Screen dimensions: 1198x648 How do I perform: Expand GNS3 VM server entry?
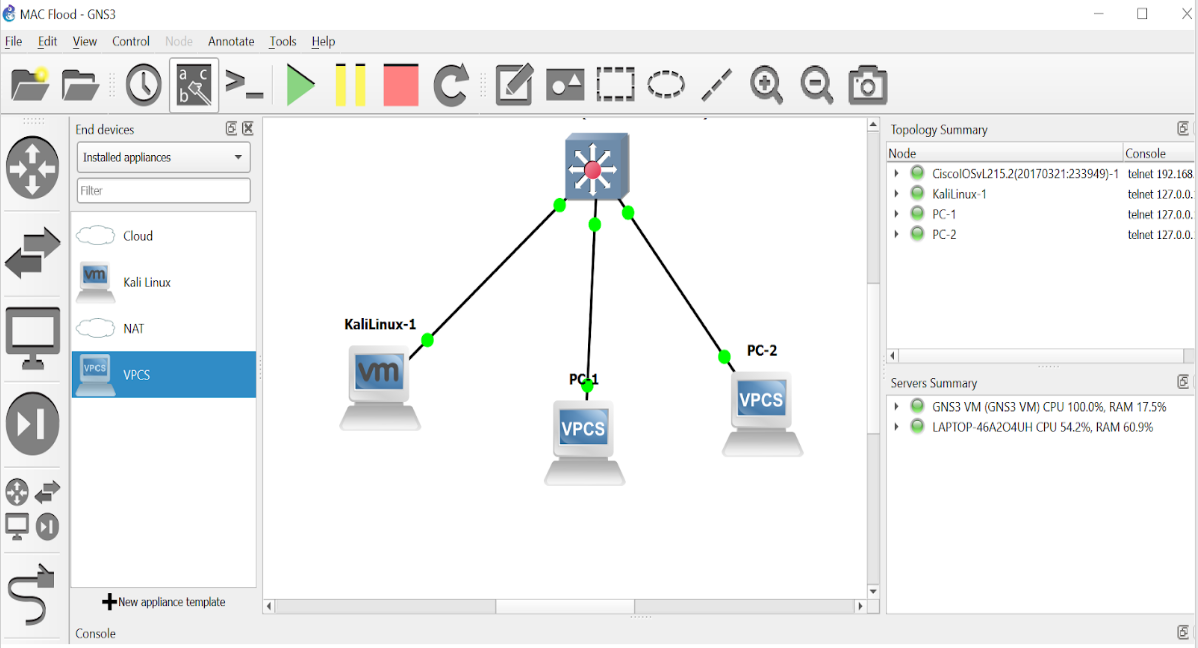pyautogui.click(x=896, y=407)
